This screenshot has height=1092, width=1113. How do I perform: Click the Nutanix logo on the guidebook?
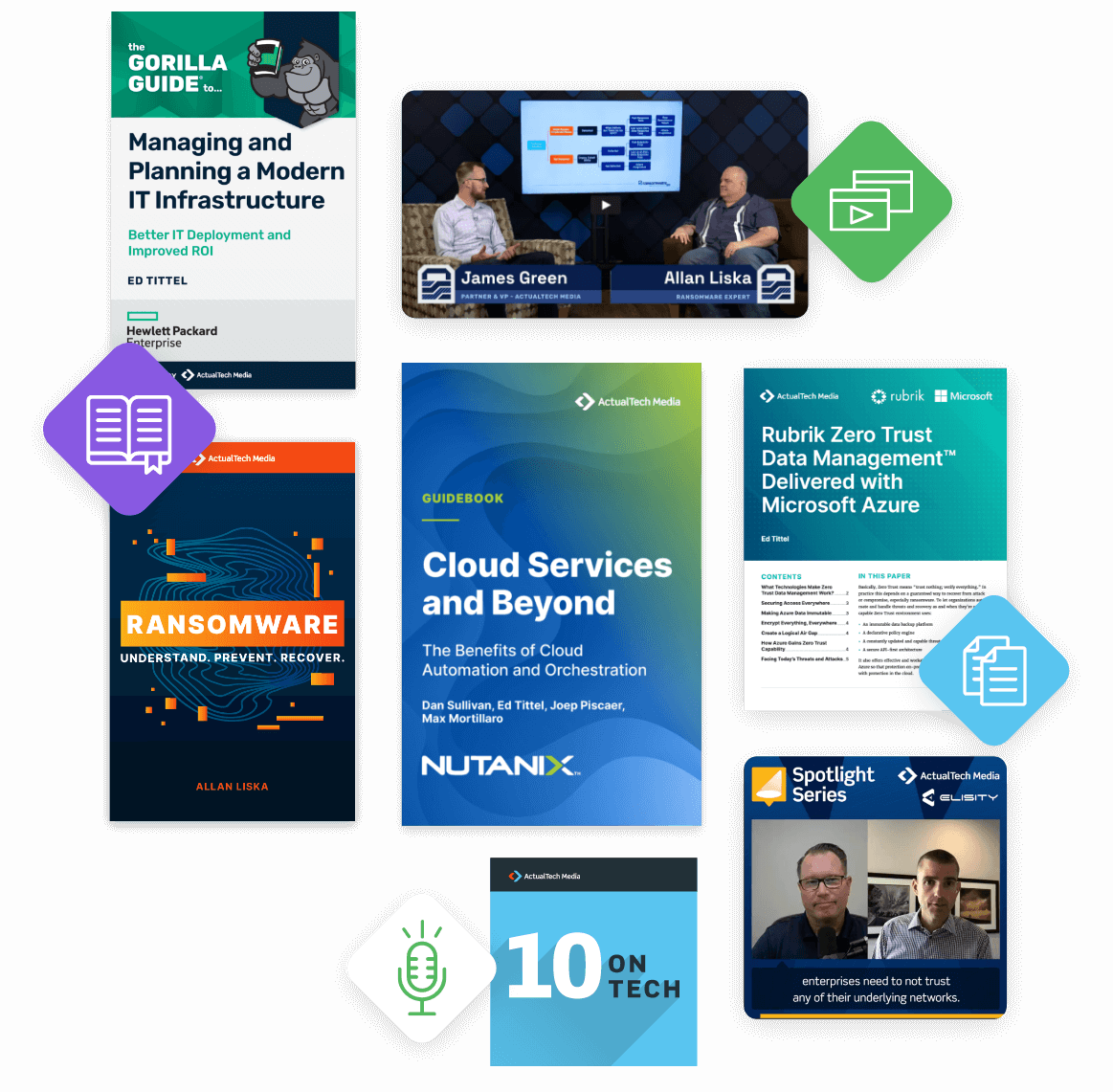[501, 766]
